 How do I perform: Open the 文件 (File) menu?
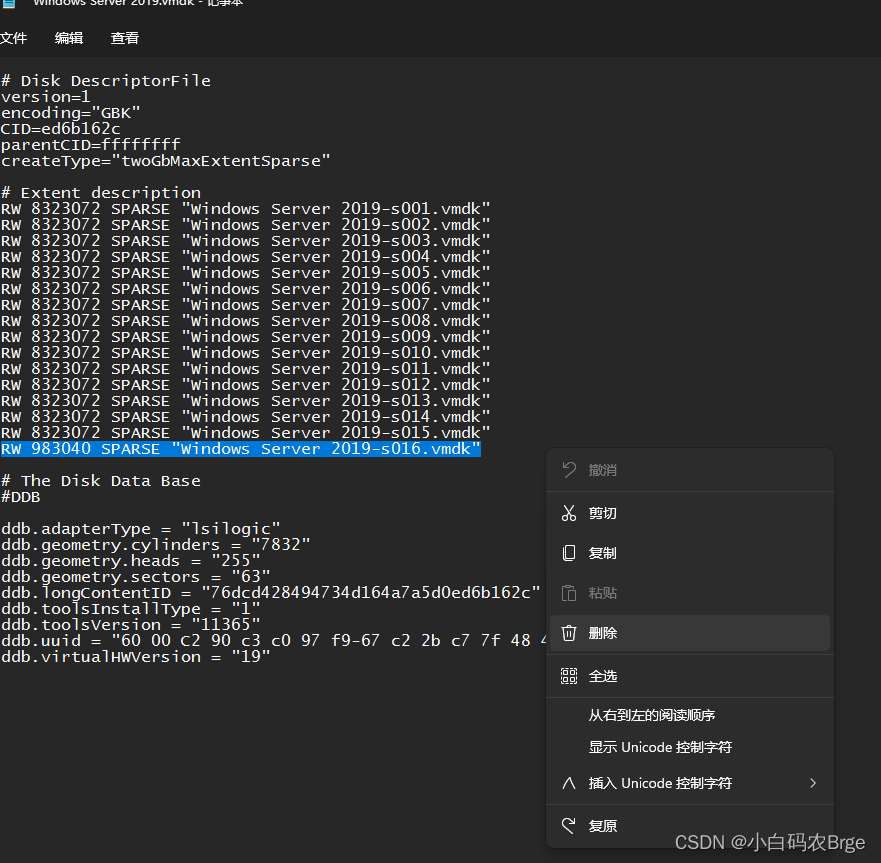point(13,38)
